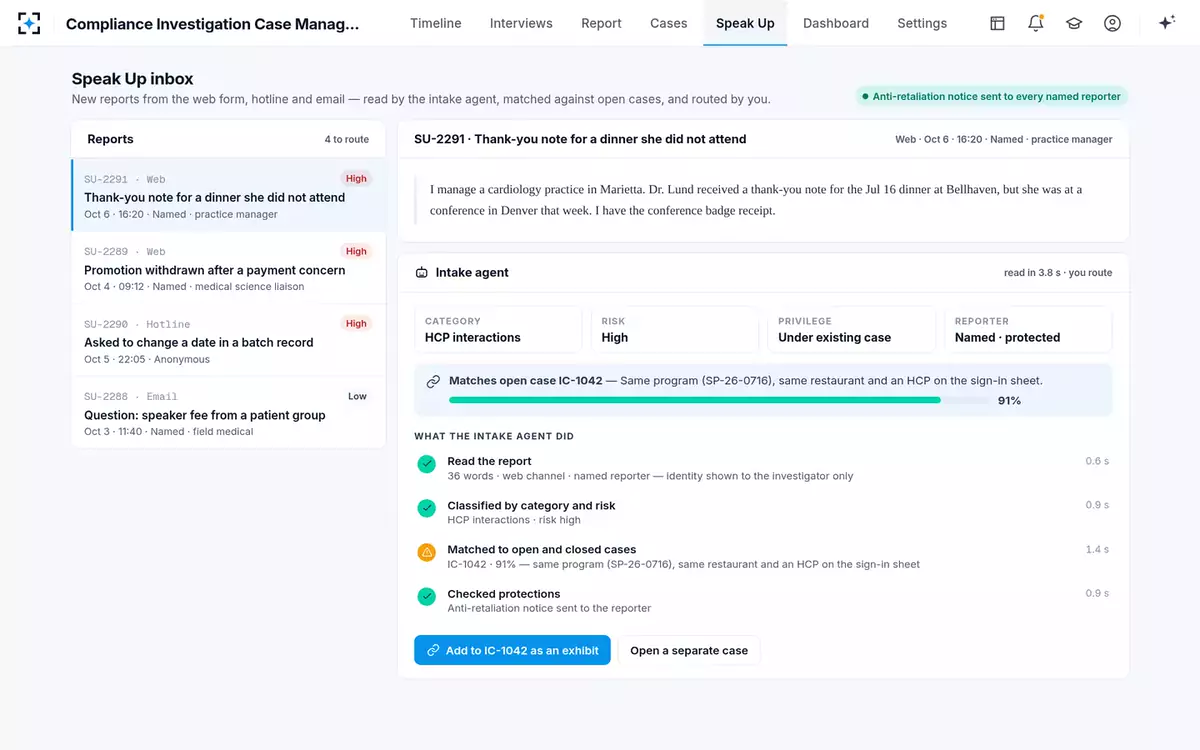1200x750 pixels.
Task: Open the notifications bell
Action: tap(1036, 23)
